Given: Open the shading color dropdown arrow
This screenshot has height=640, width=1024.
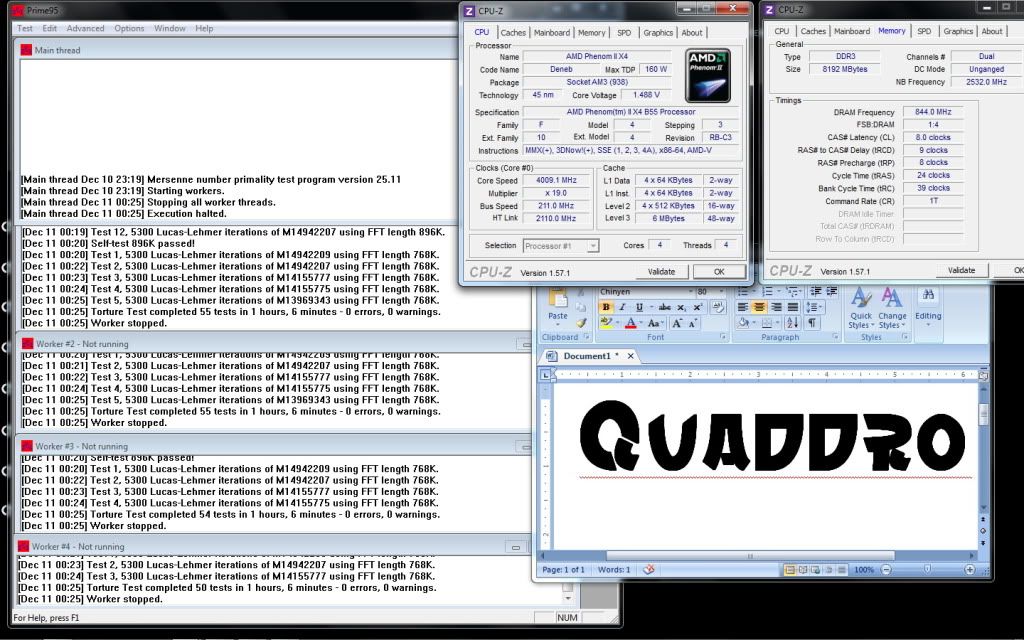Looking at the screenshot, I should 756,323.
